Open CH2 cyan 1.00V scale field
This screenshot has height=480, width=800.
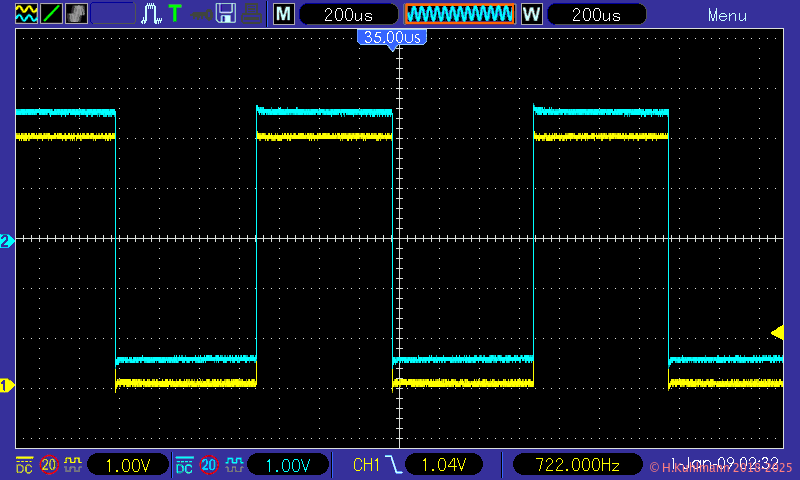[x=287, y=464]
